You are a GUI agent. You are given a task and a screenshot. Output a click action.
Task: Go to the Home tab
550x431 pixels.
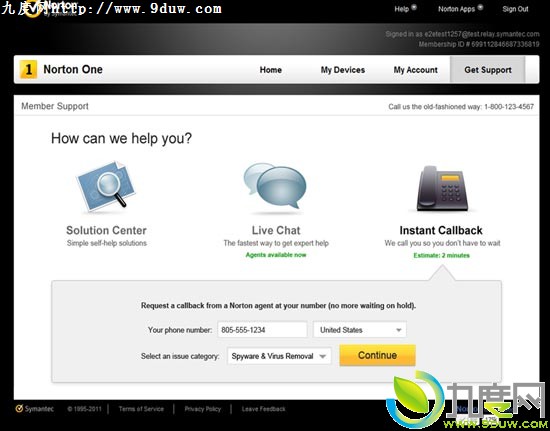270,70
